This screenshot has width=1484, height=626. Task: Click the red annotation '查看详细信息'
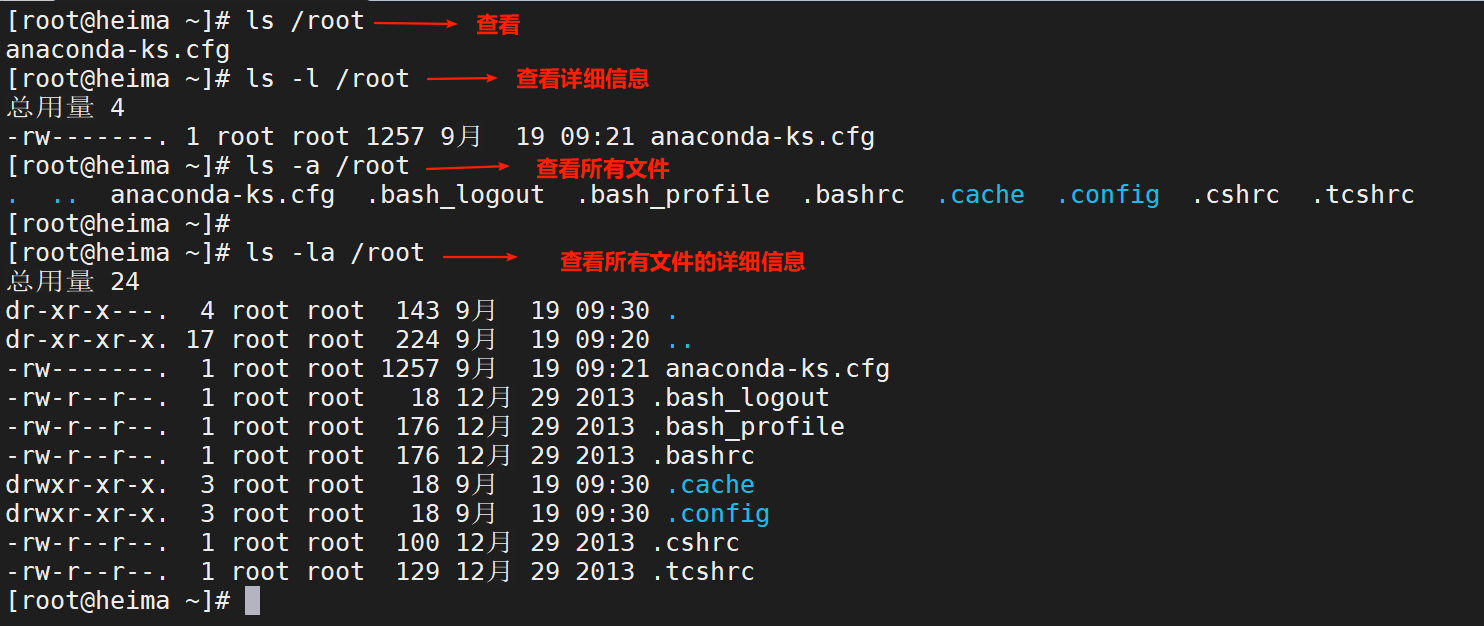coord(582,79)
